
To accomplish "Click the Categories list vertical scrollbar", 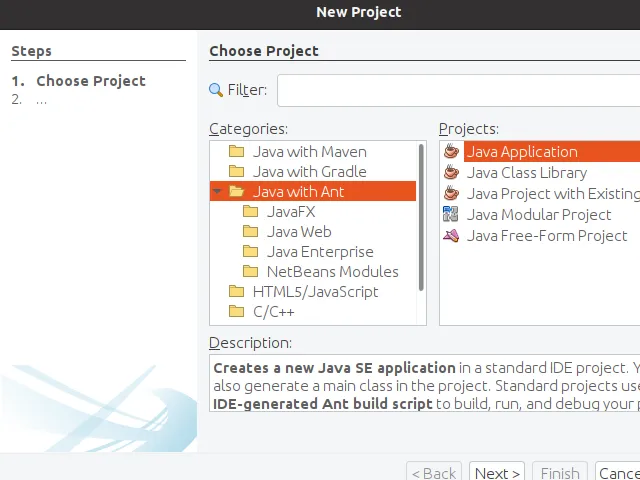I will (x=421, y=218).
